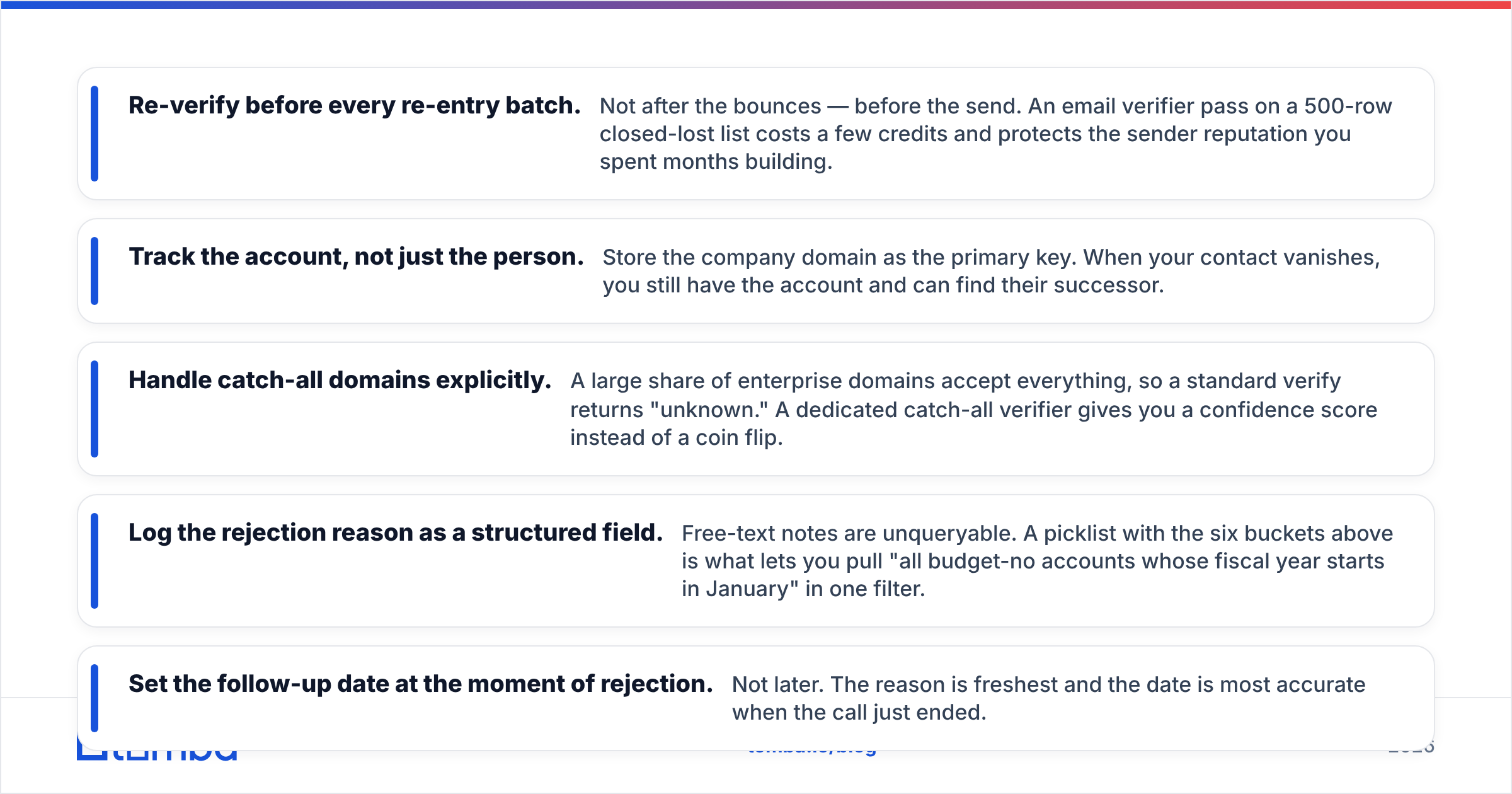Select the blue bar beside Re-verify heading

pyautogui.click(x=94, y=134)
